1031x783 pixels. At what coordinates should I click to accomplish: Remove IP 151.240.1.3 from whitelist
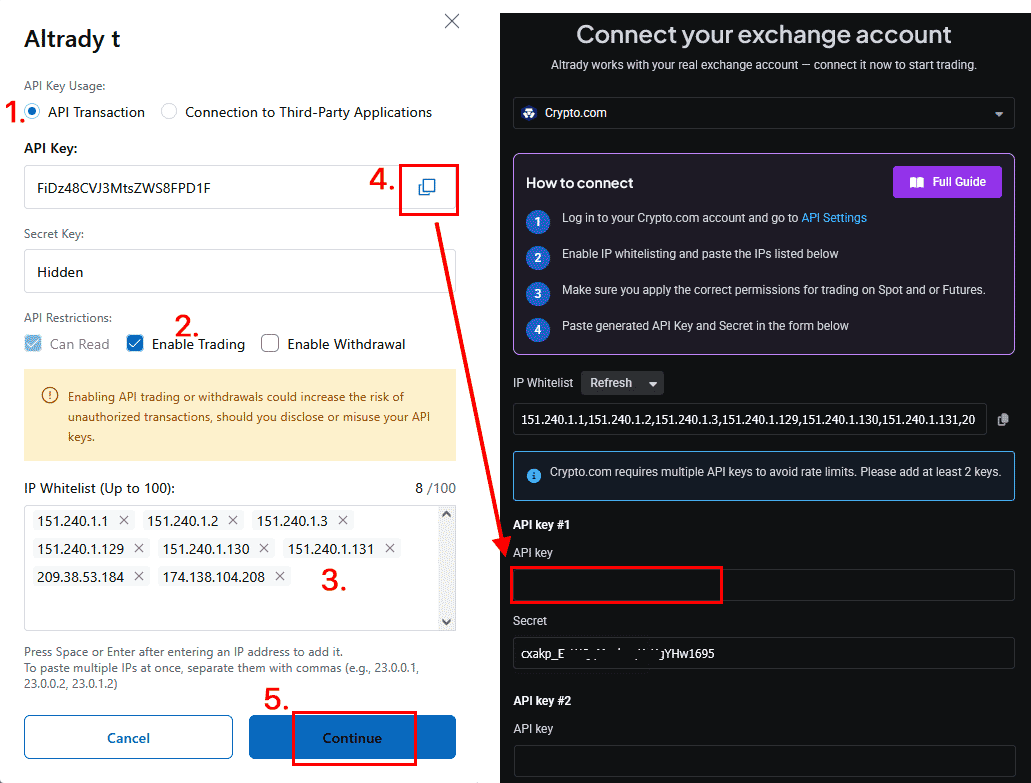343,520
